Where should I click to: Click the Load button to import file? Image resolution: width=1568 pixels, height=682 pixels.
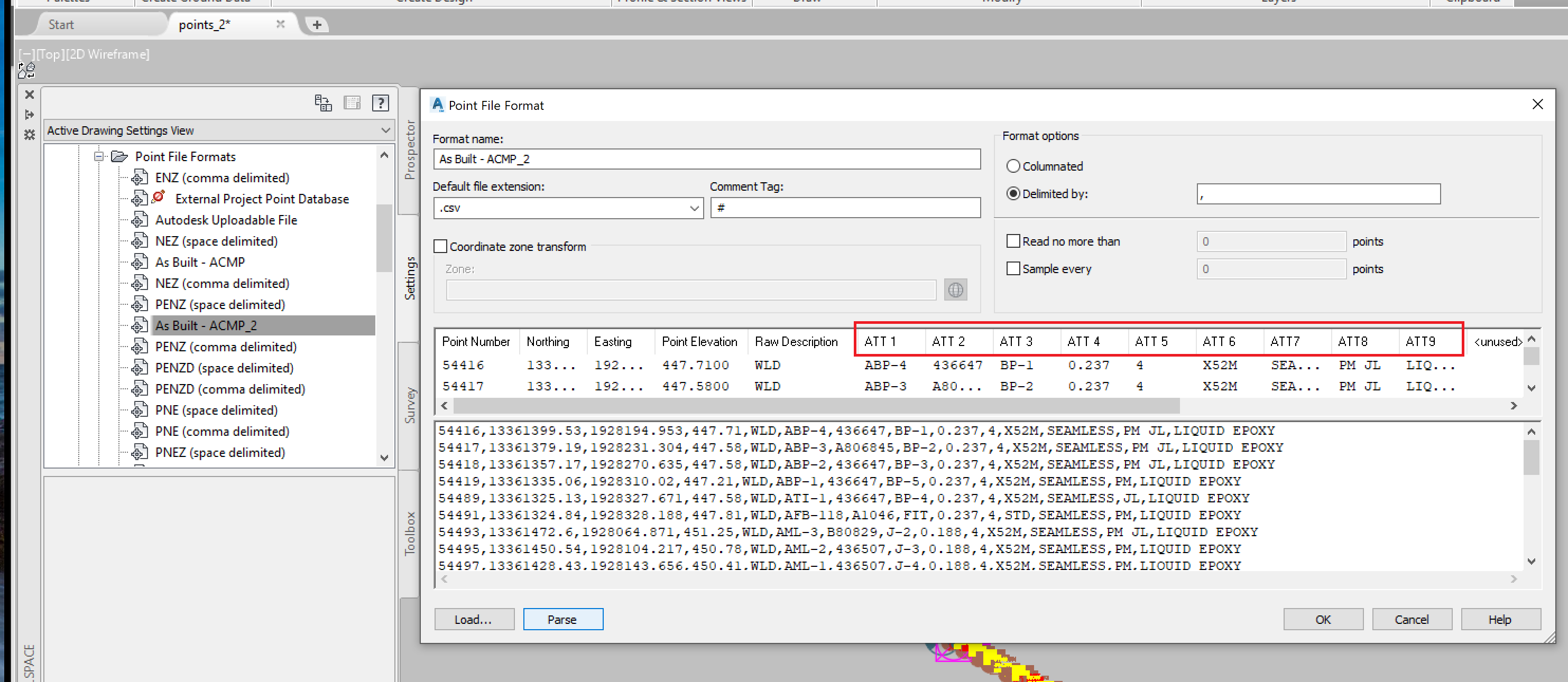[x=471, y=619]
